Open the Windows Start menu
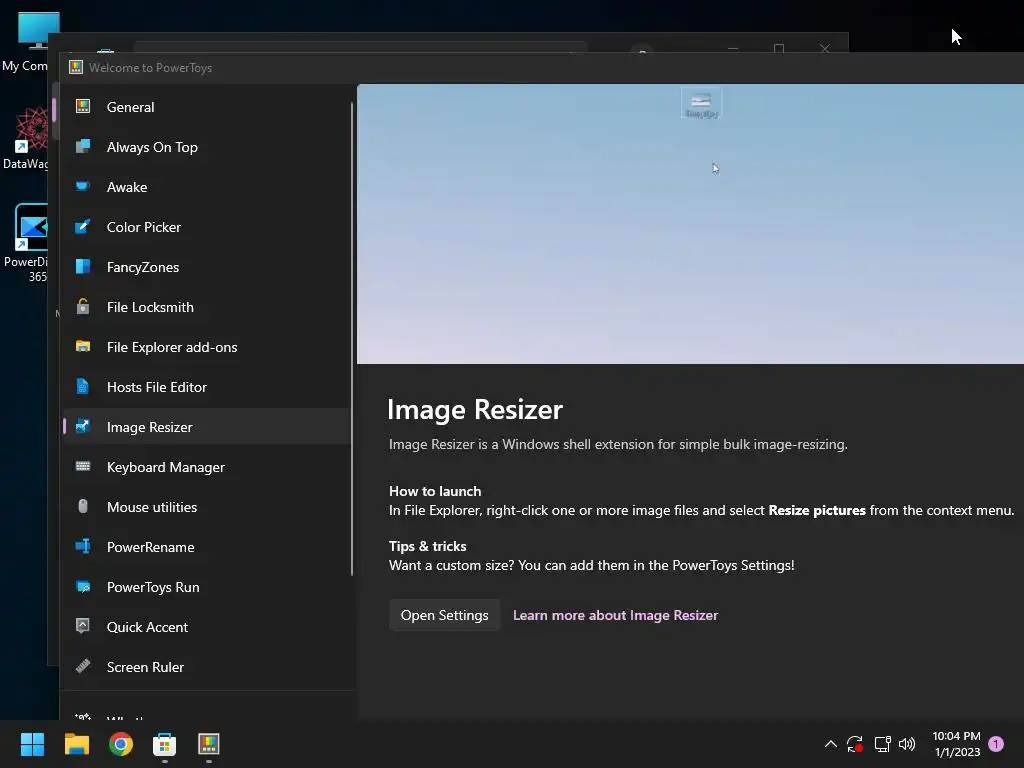1024x768 pixels. click(32, 744)
